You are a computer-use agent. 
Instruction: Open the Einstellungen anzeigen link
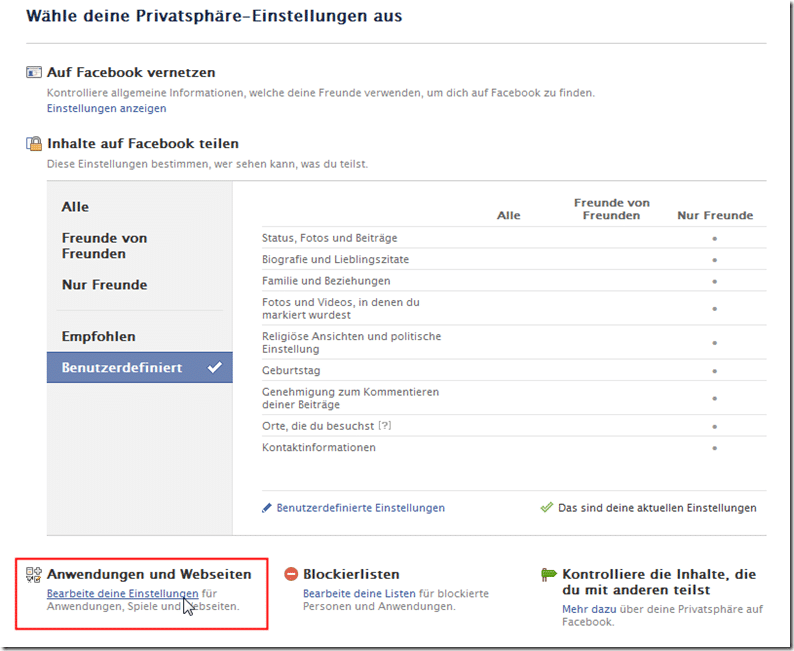(x=106, y=108)
